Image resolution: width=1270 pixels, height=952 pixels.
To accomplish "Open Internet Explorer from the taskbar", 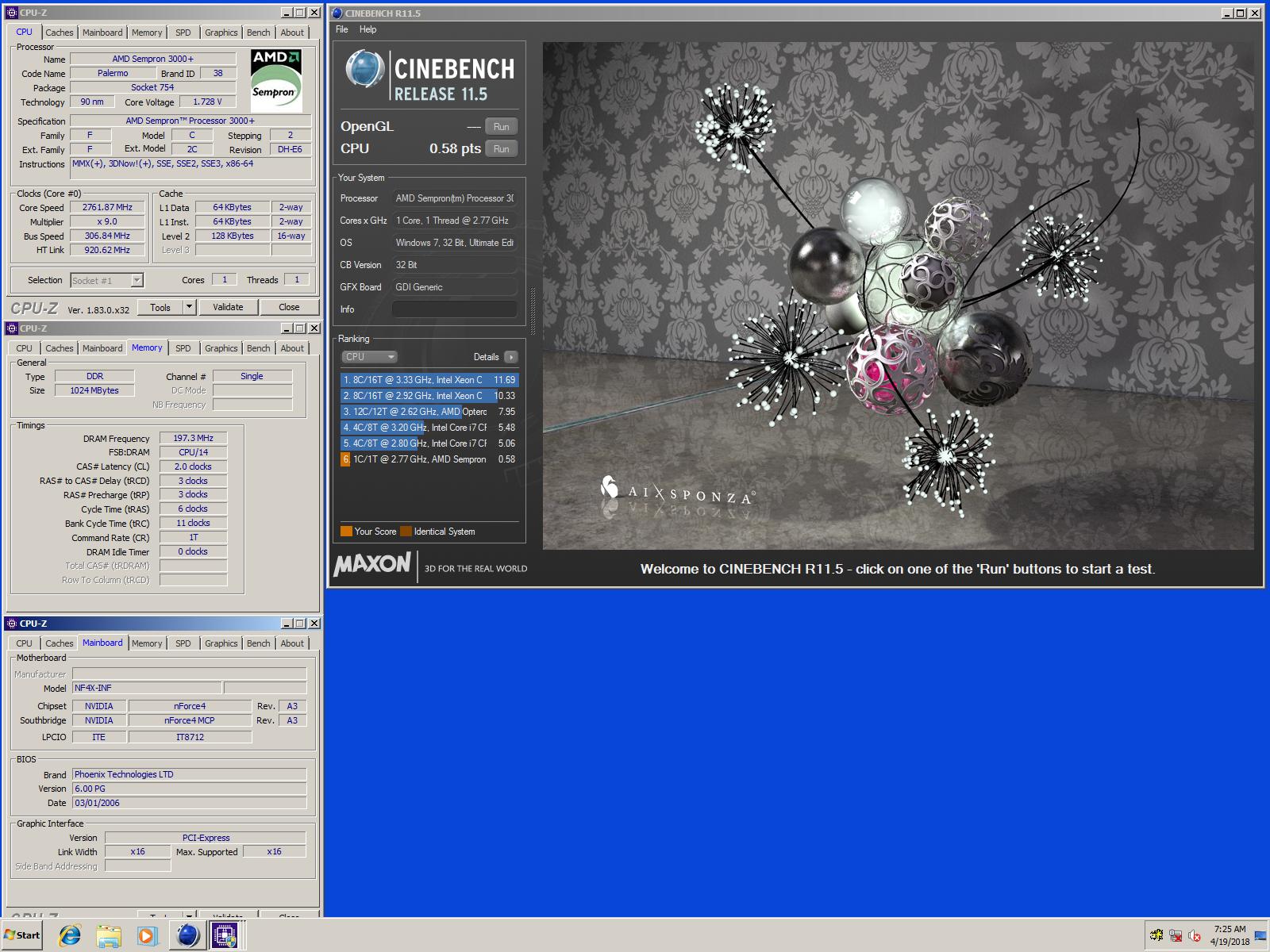I will point(70,936).
